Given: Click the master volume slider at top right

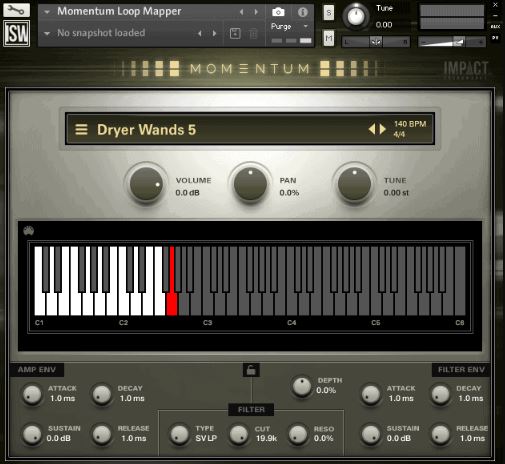Looking at the screenshot, I should (452, 42).
